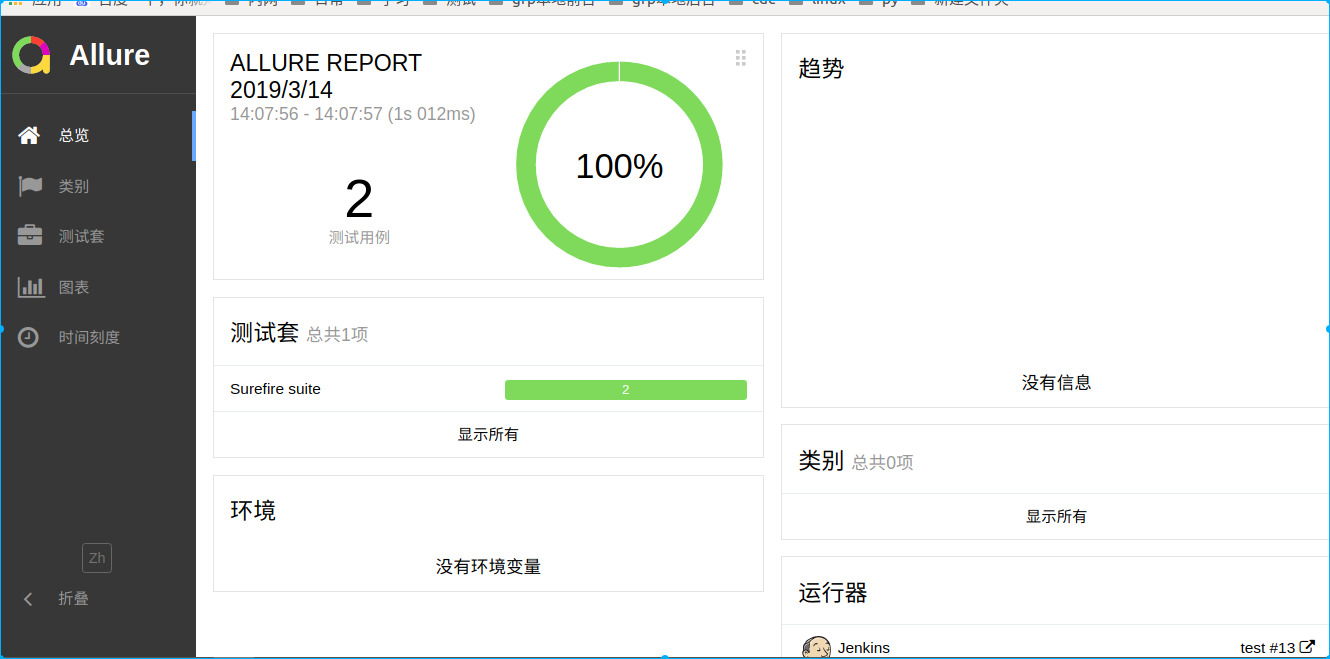Screen dimensions: 1330x659
Task: Click the 100% label in the chart
Action: coord(619,166)
